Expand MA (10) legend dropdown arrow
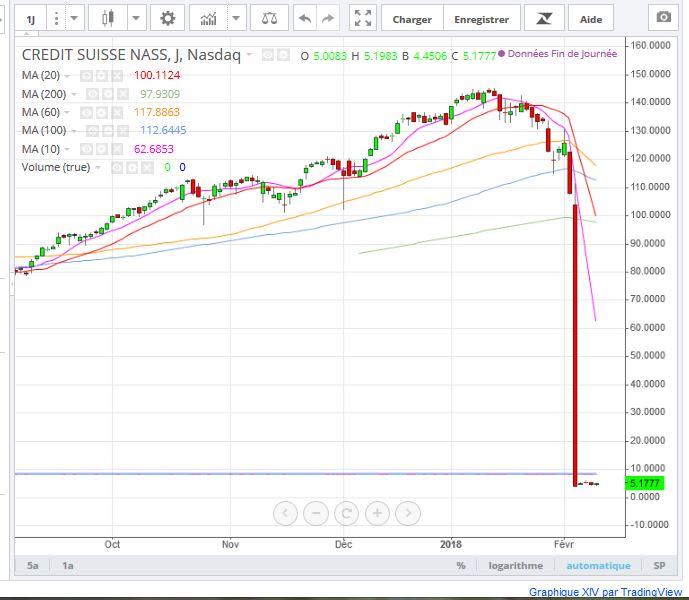The image size is (689, 600). 67,149
